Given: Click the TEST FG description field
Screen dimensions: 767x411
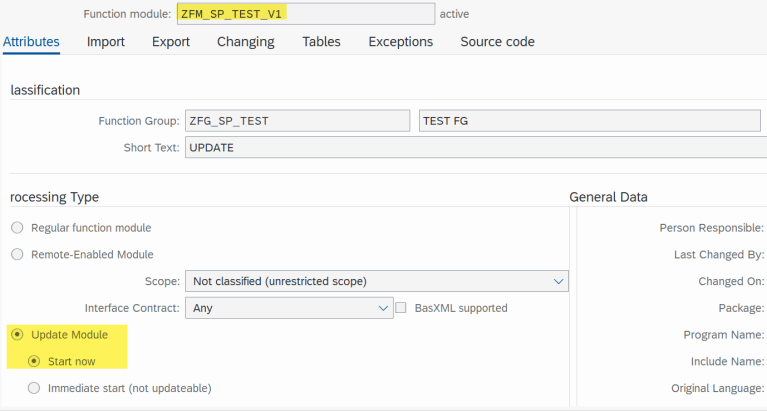Looking at the screenshot, I should [x=590, y=121].
